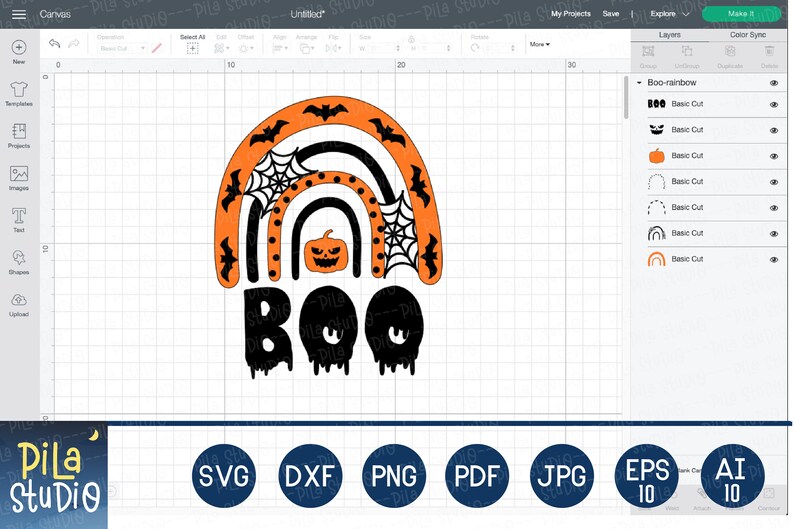The height and width of the screenshot is (529, 794).
Task: Select the orange pumpkin layer thumbnail
Action: (x=657, y=156)
